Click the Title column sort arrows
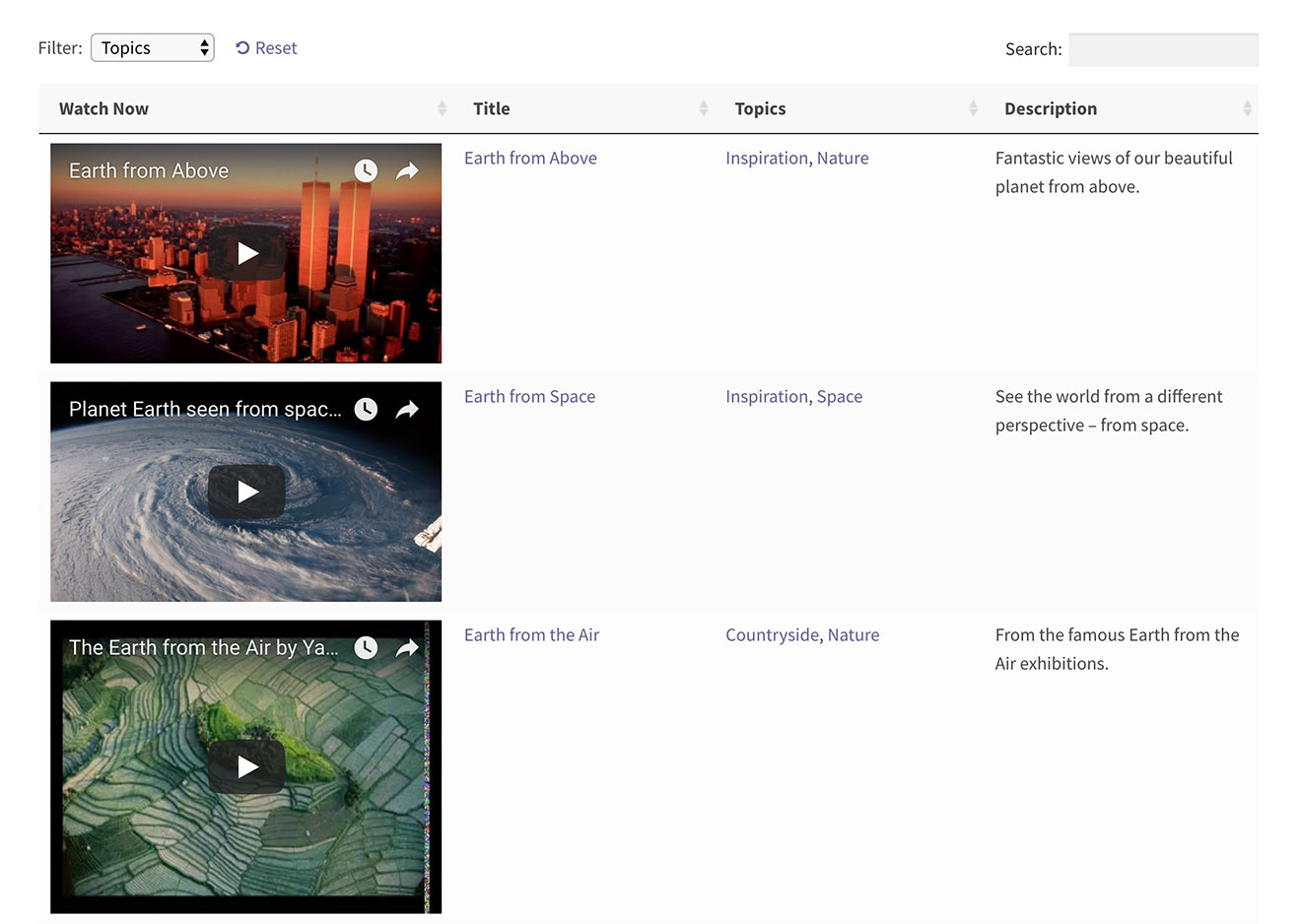 [703, 108]
